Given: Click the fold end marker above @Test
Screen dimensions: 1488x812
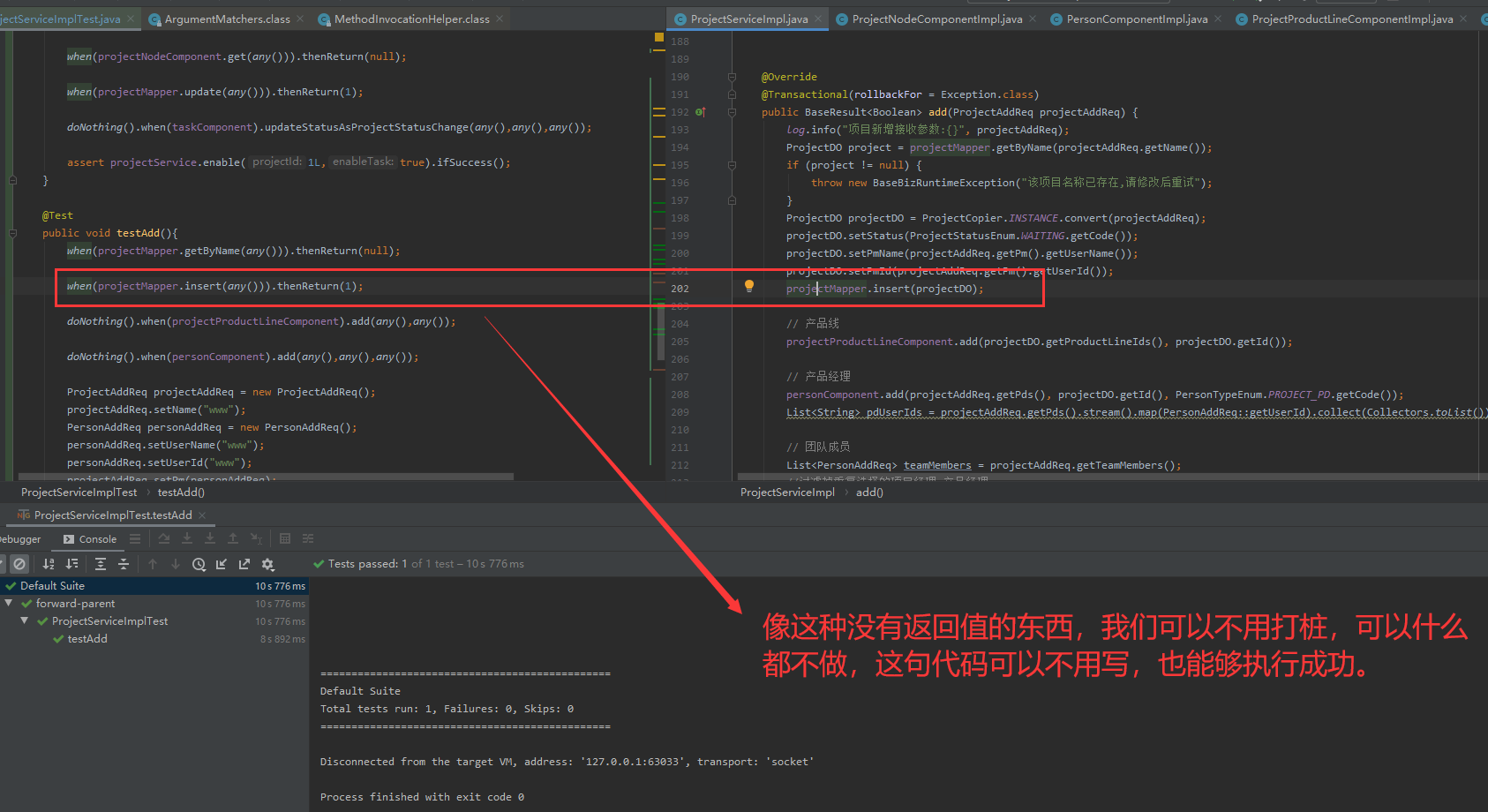Looking at the screenshot, I should (12, 180).
